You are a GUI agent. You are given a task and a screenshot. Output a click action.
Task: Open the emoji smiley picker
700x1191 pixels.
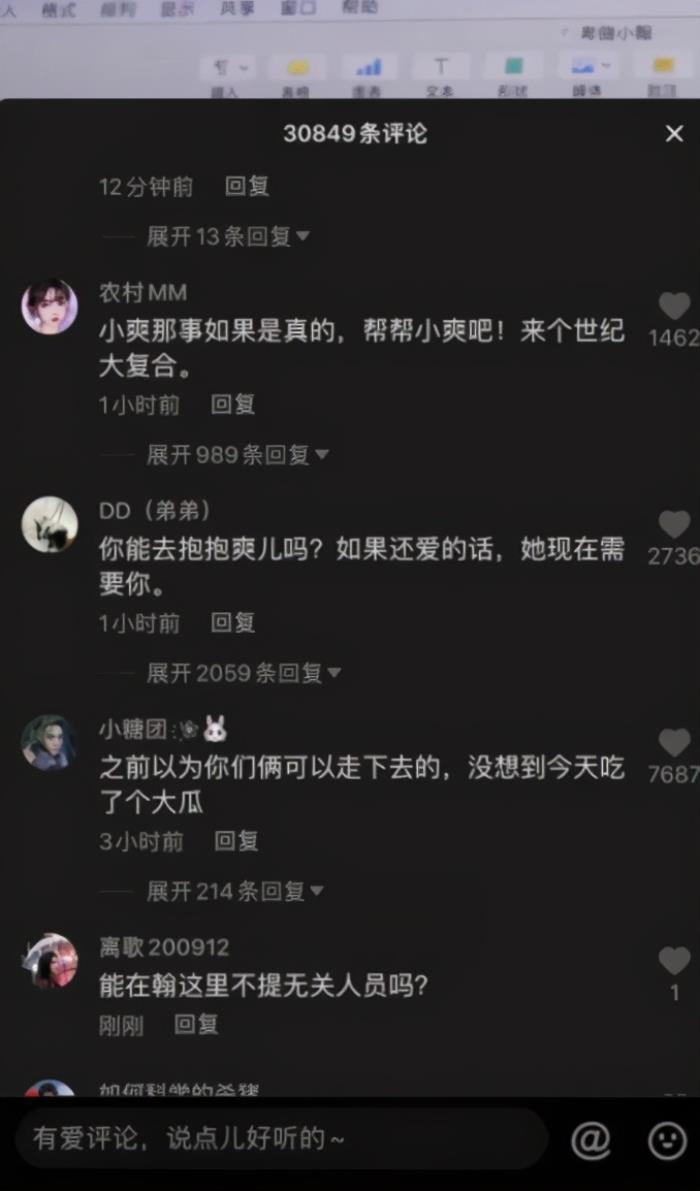click(x=667, y=1139)
